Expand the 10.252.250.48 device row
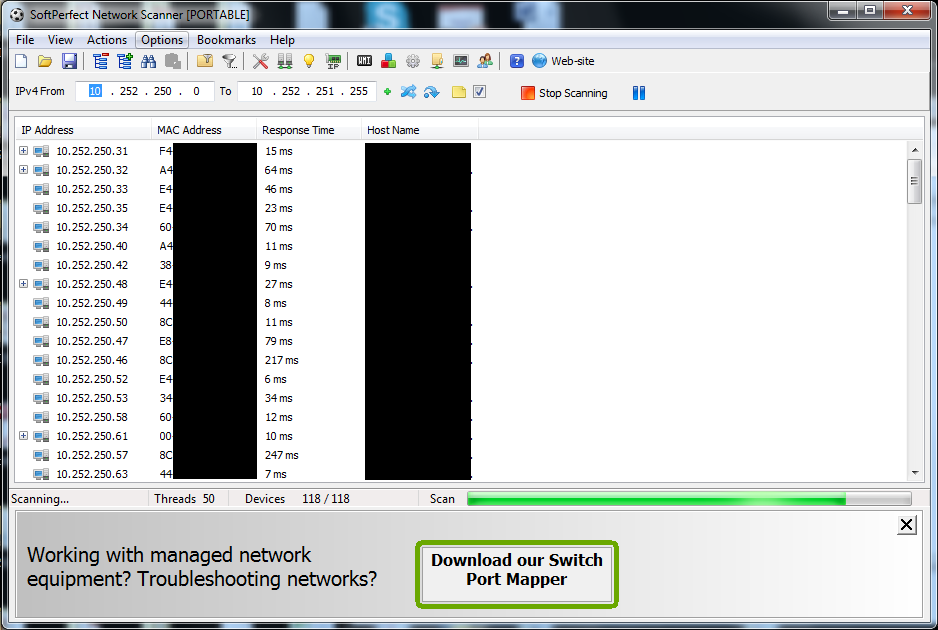The height and width of the screenshot is (630, 938). coord(23,284)
